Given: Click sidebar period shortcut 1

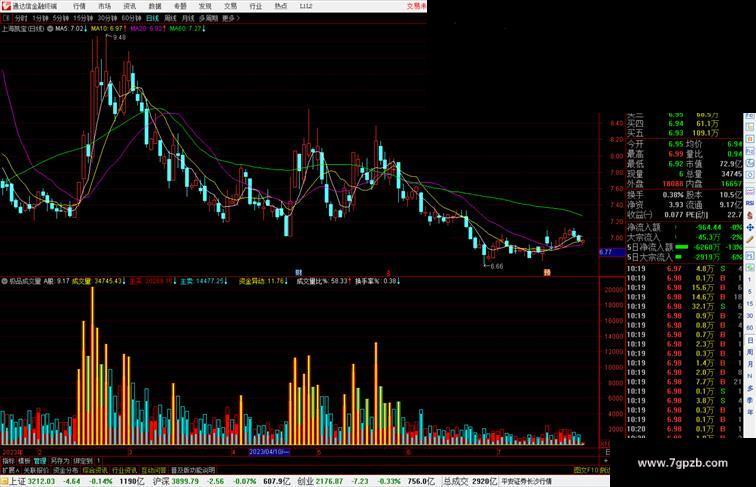Looking at the screenshot, I should [x=750, y=280].
